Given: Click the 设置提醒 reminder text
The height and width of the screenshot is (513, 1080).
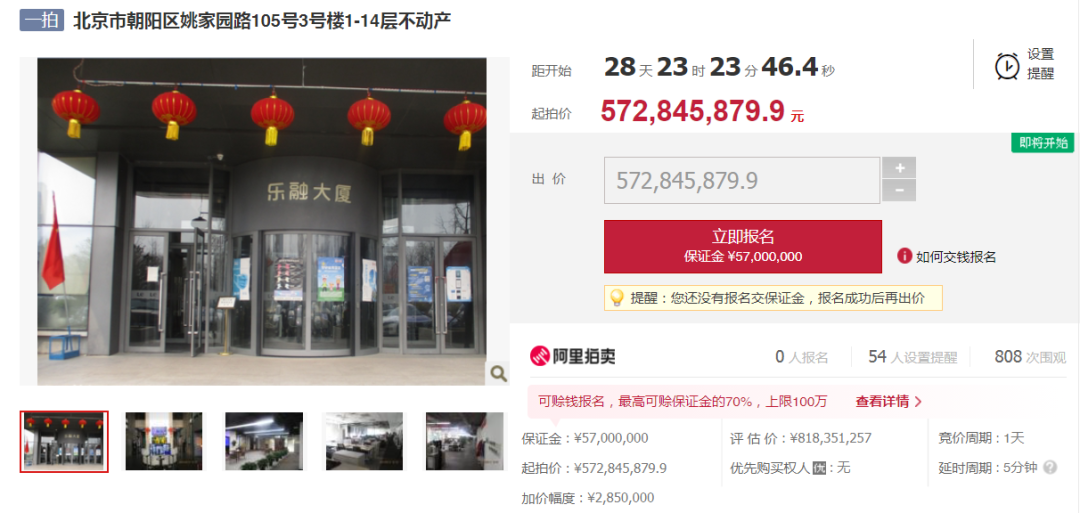Looking at the screenshot, I should pyautogui.click(x=1041, y=64).
